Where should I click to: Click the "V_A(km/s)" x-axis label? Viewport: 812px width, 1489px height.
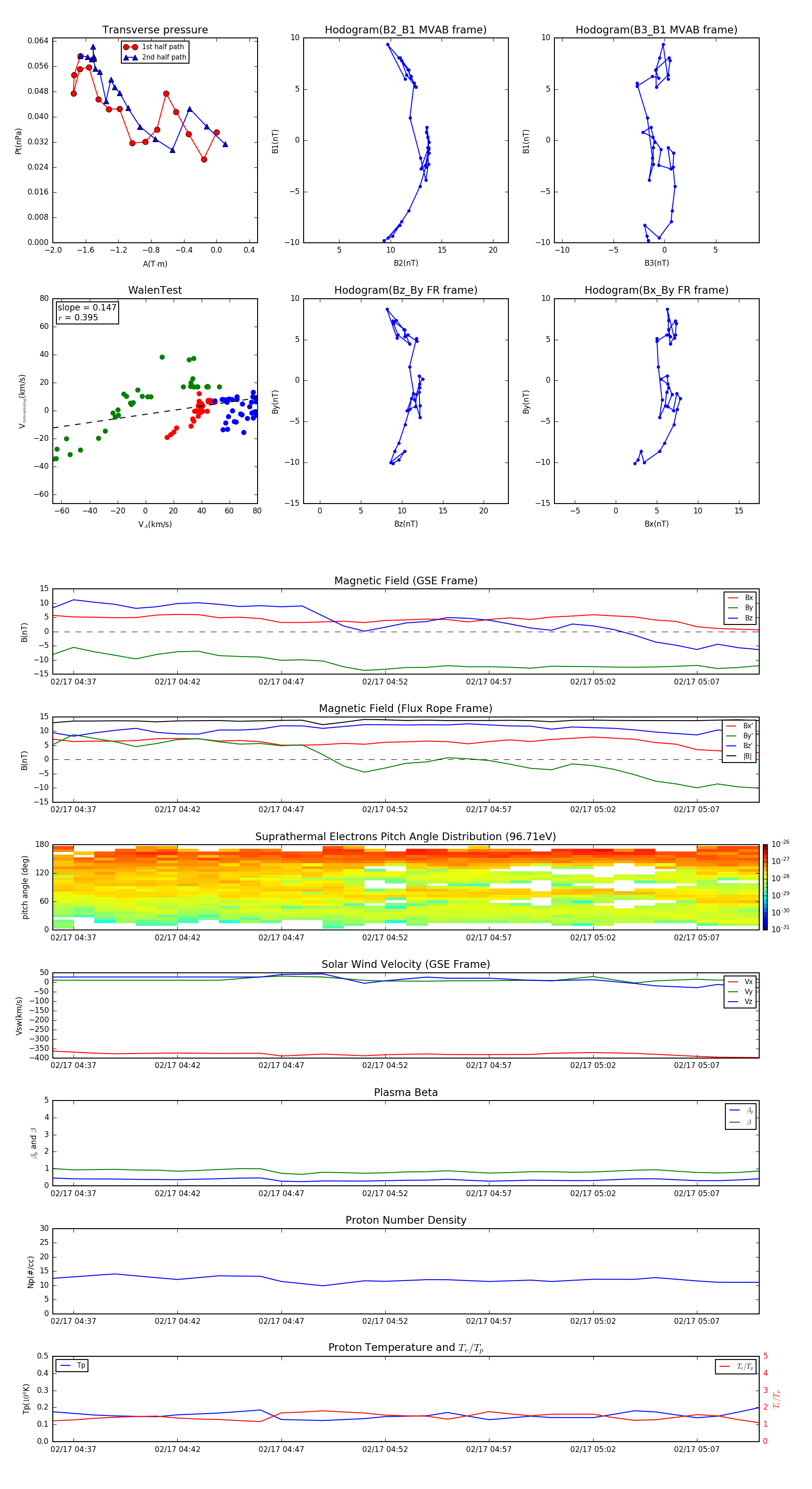[x=155, y=524]
